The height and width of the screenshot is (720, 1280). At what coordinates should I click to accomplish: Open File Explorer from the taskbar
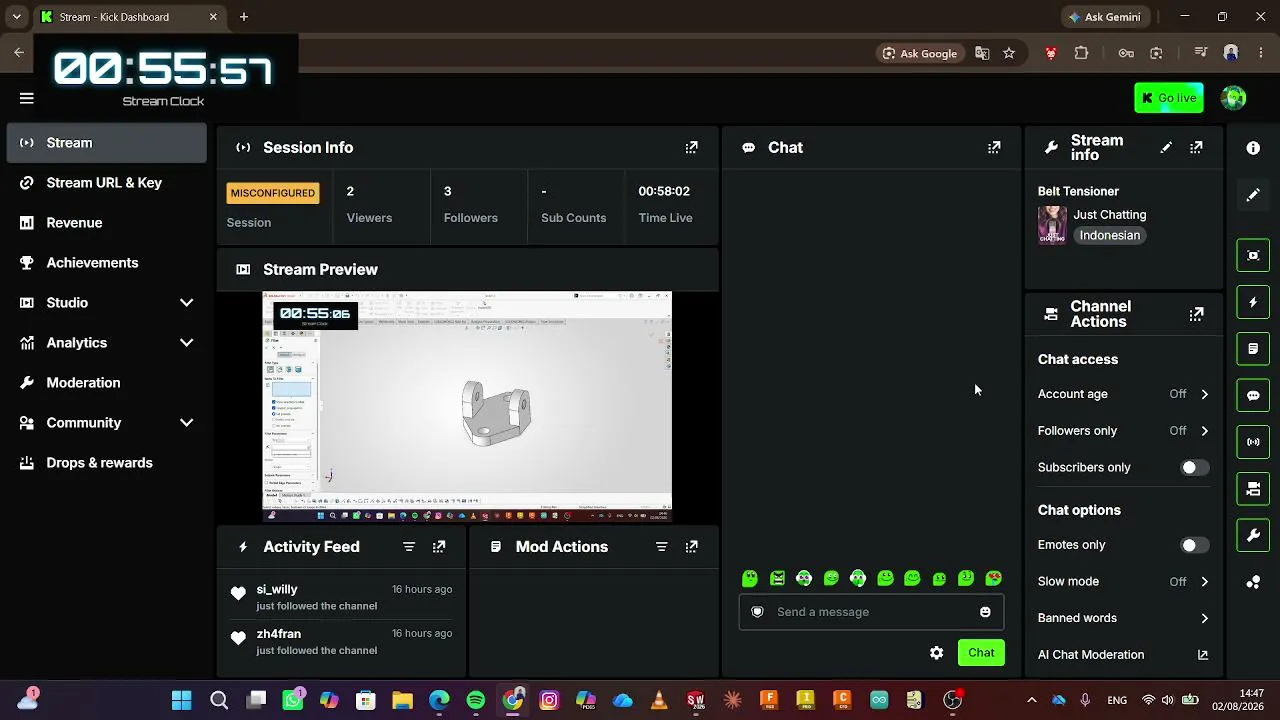pos(402,700)
